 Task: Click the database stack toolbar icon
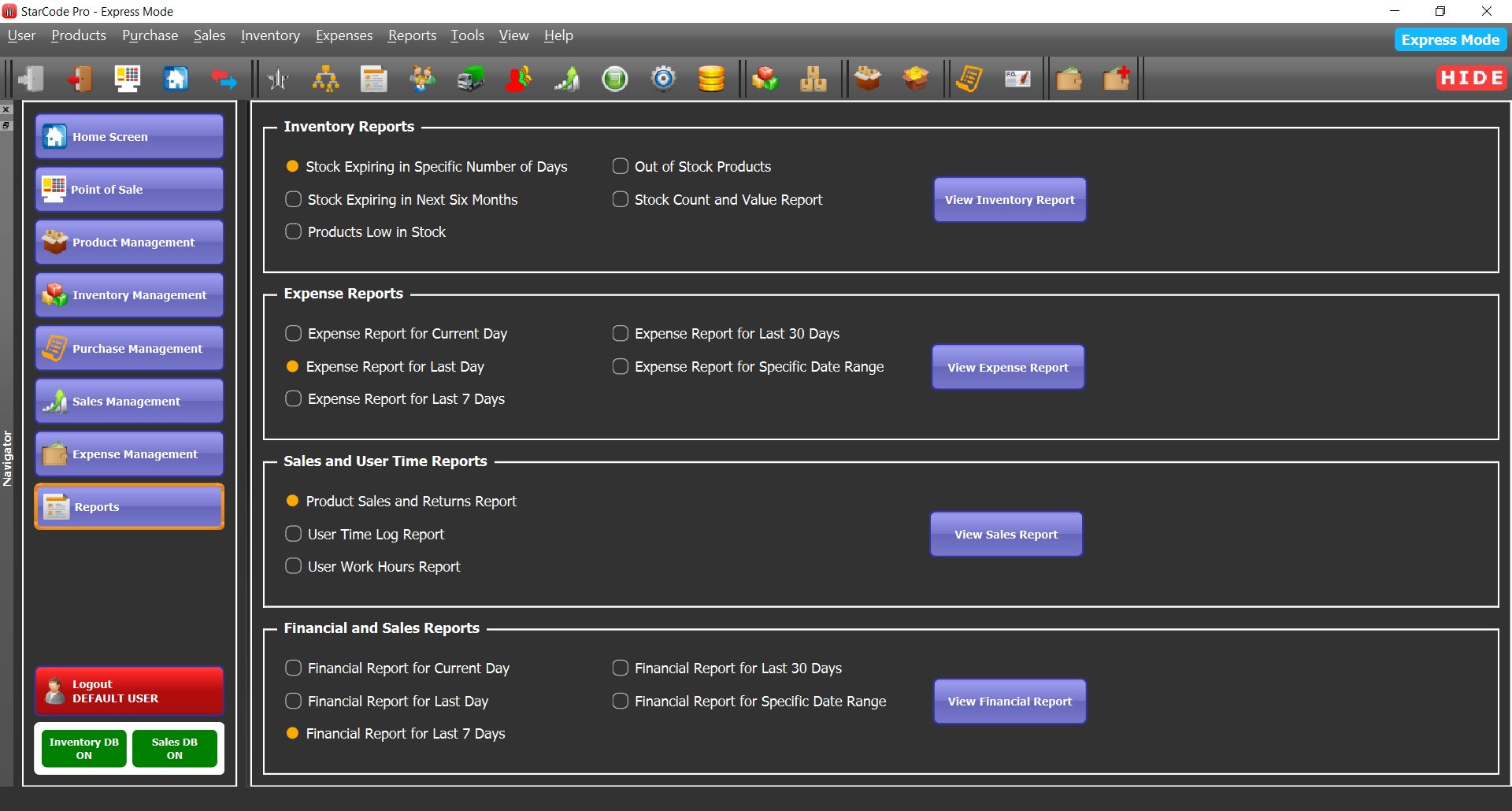coord(711,78)
